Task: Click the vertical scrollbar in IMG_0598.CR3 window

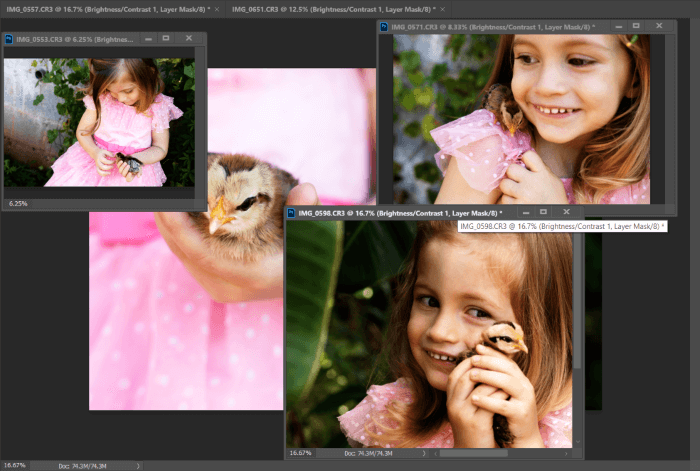Action: 577,300
